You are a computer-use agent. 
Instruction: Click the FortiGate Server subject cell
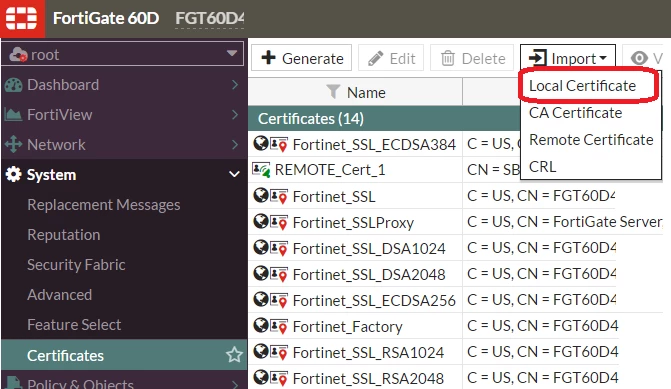[x=565, y=222]
